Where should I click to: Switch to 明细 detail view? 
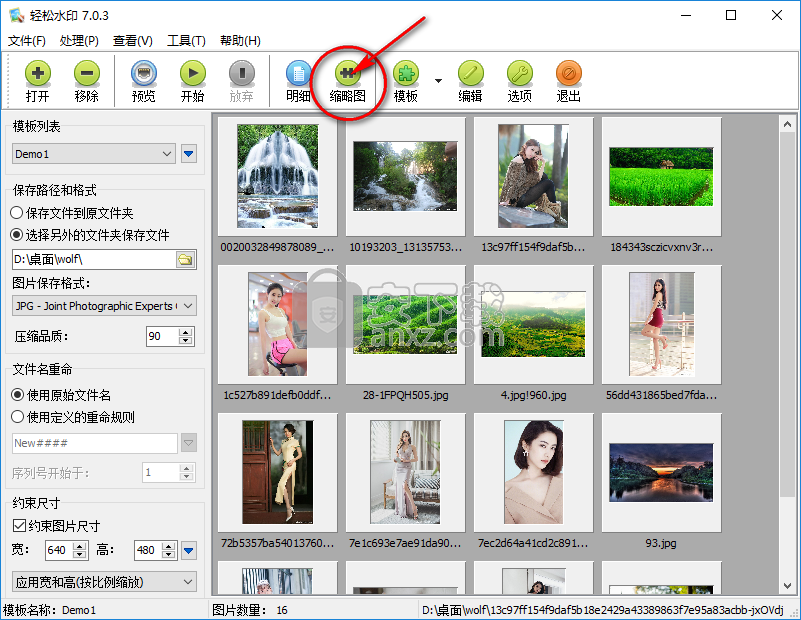[x=298, y=81]
